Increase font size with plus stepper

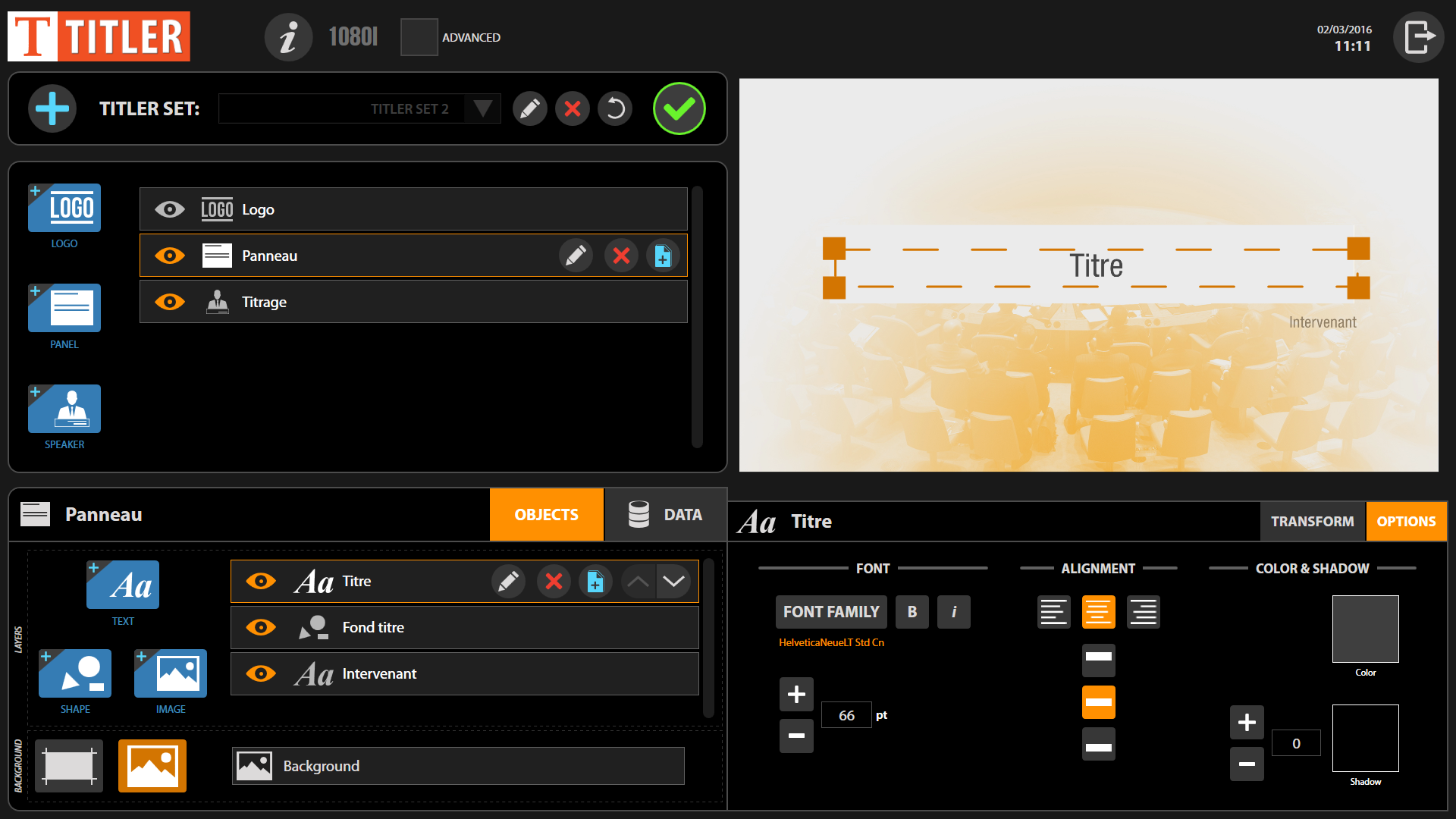796,694
